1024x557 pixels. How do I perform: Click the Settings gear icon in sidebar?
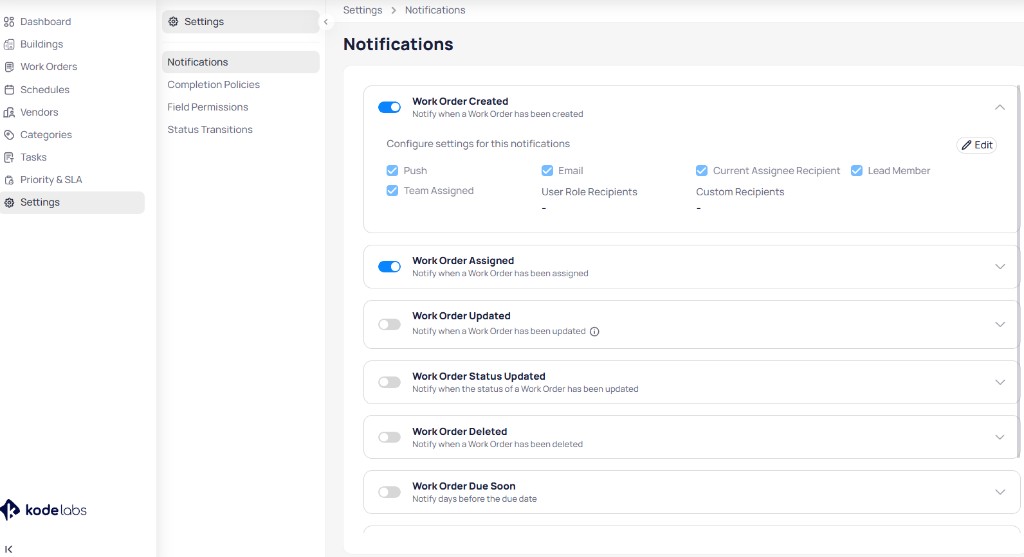[8, 202]
